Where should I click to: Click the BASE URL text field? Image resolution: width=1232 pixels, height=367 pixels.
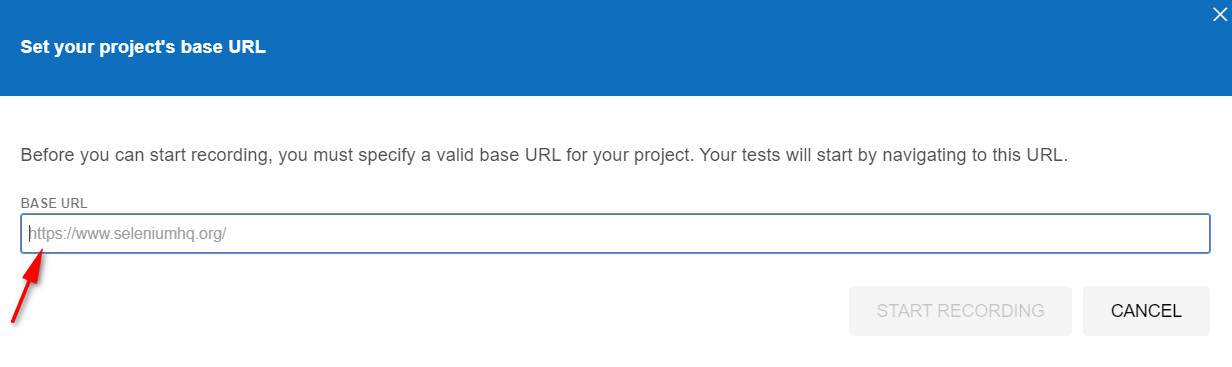pos(615,234)
